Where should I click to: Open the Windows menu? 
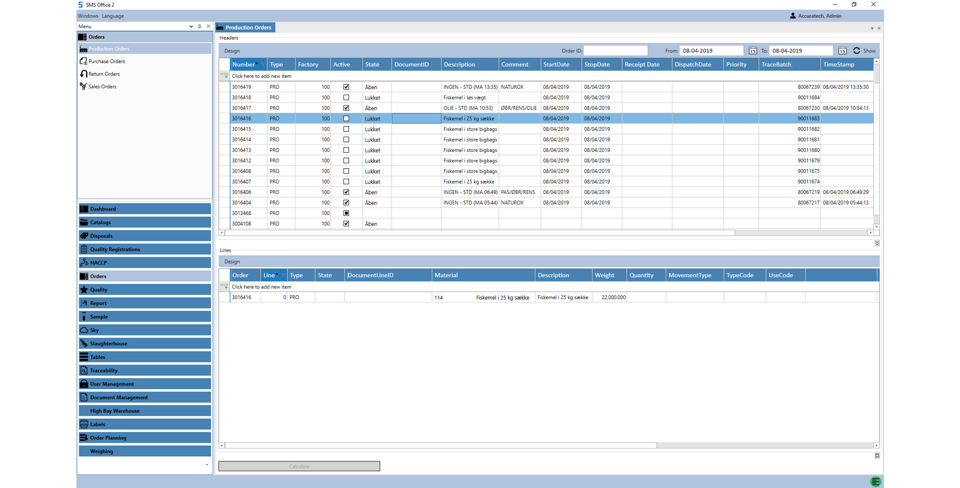(88, 16)
